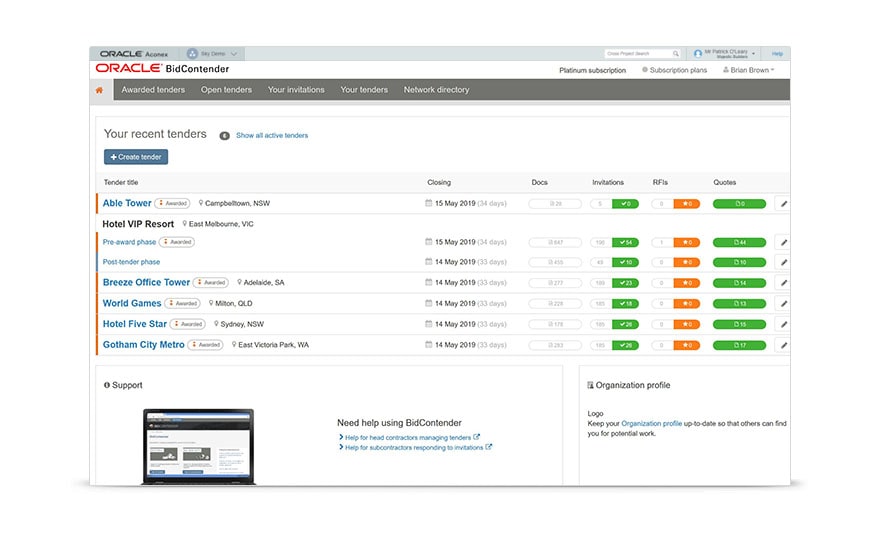
Task: Edit the Post-tender phase pencil icon
Action: point(783,262)
